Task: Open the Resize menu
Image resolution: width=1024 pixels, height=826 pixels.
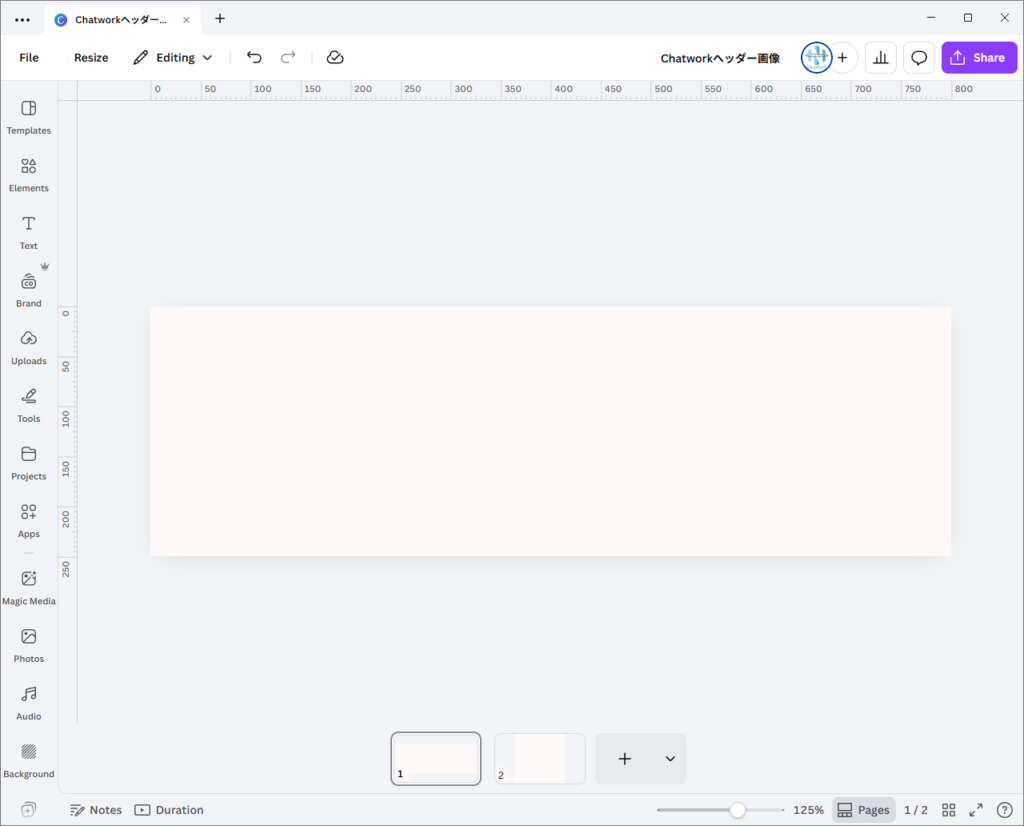Action: [x=91, y=58]
